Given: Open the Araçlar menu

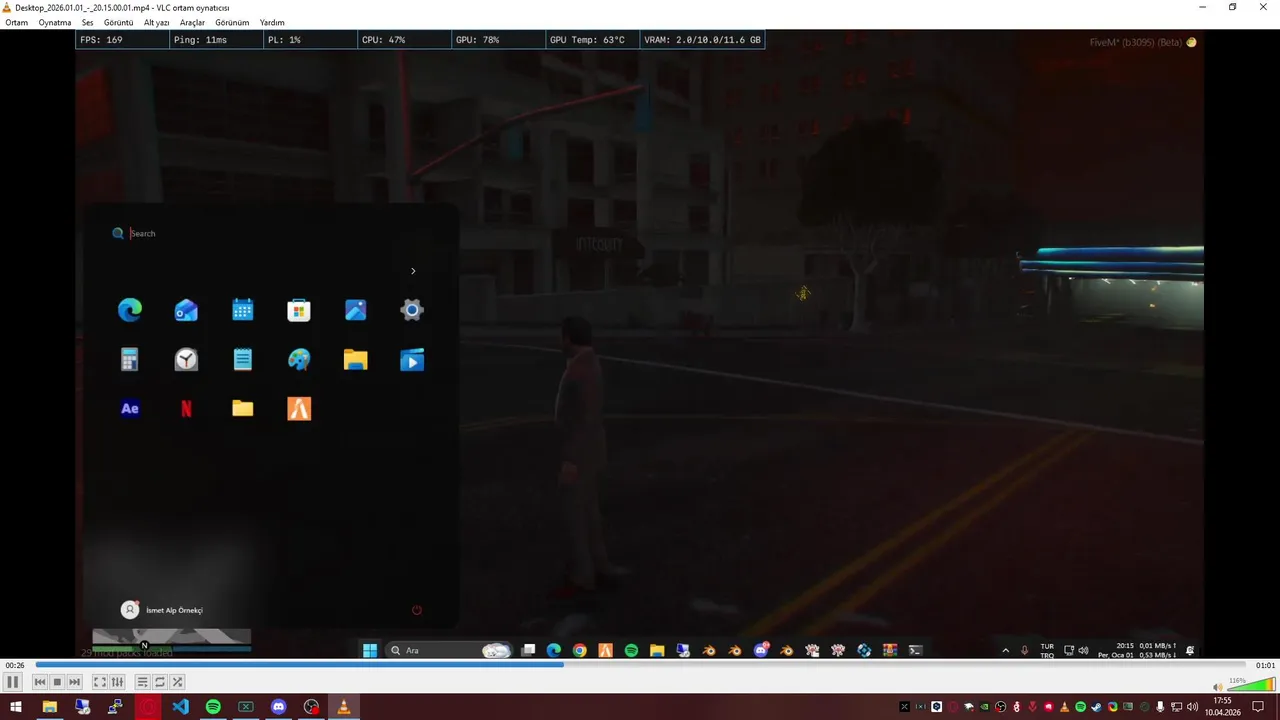Looking at the screenshot, I should pos(192,22).
